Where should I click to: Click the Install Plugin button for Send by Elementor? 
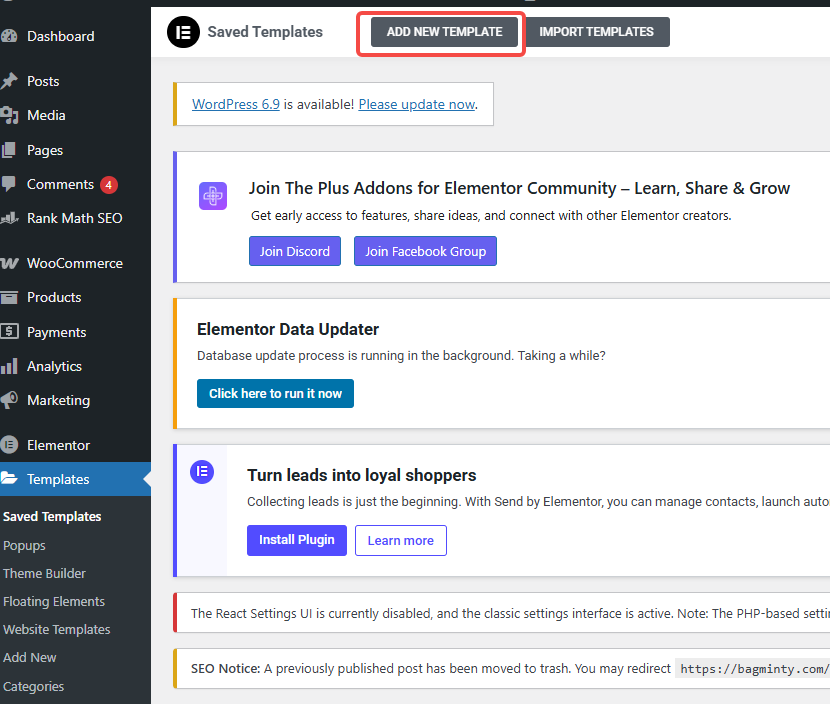[x=296, y=540]
